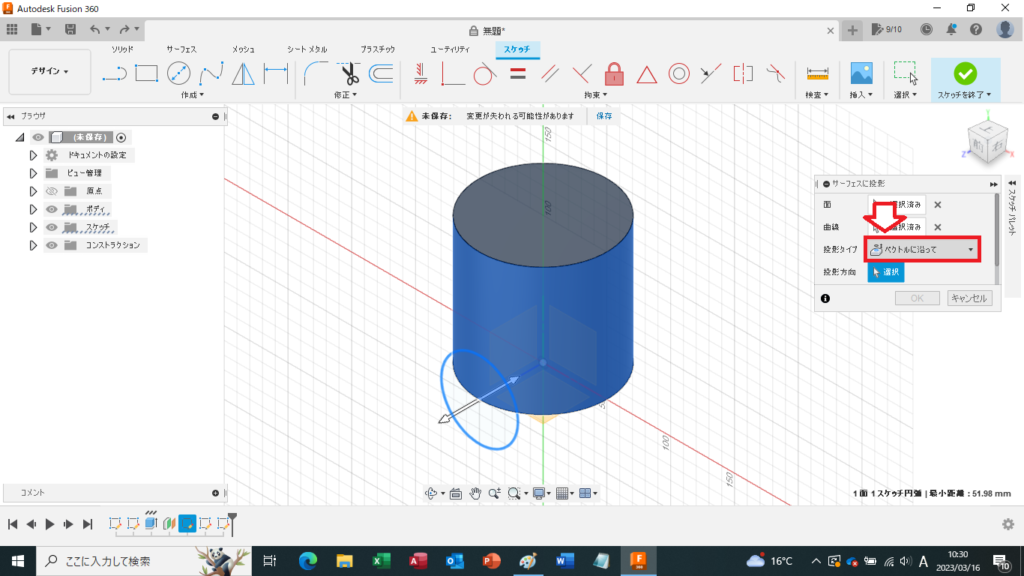Open the Modify panel dropdown
Viewport: 1024px width, 576px height.
[x=345, y=95]
